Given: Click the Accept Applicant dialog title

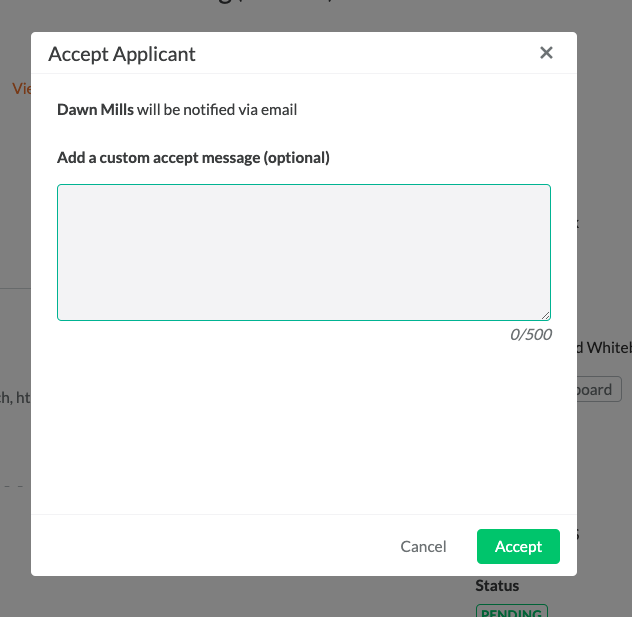Looking at the screenshot, I should coord(122,54).
